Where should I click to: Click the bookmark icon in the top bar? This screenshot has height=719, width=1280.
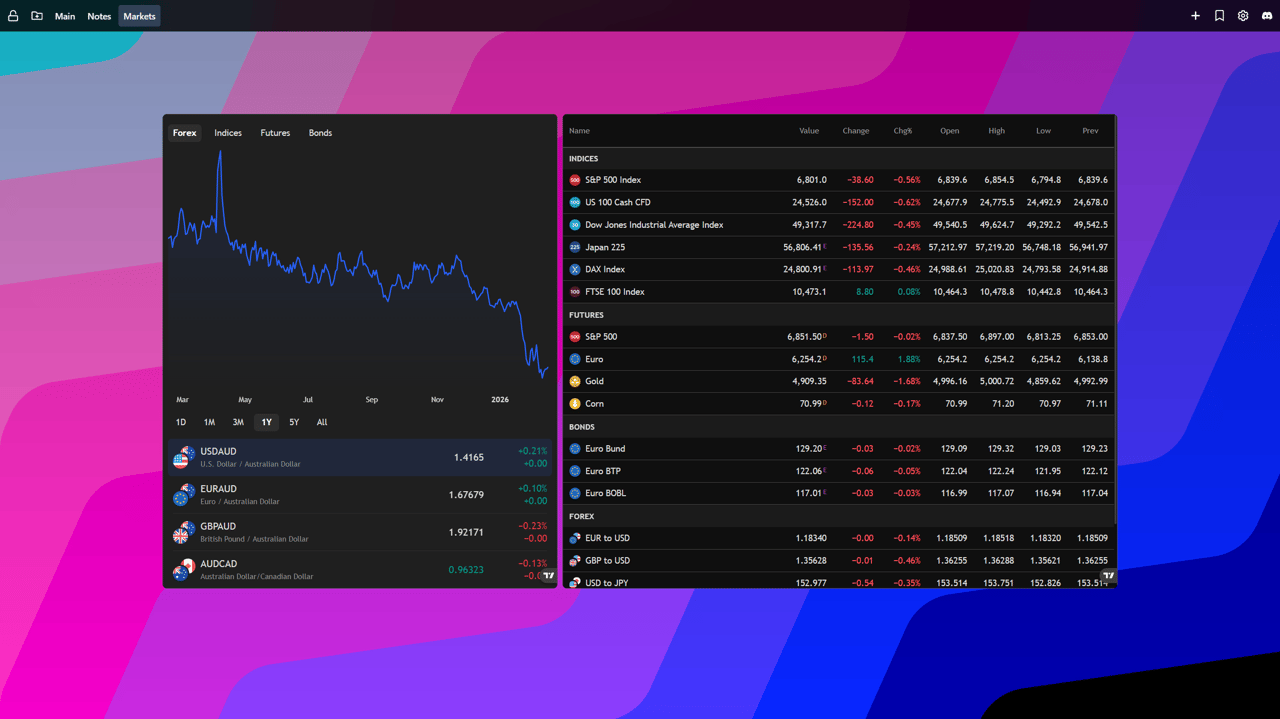click(x=1219, y=16)
